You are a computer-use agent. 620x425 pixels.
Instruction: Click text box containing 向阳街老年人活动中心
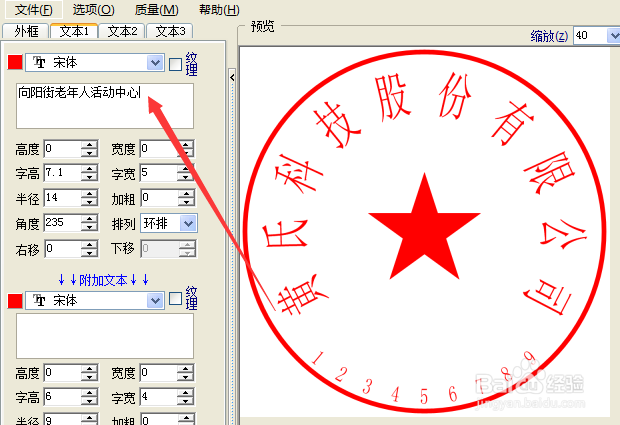(x=105, y=106)
